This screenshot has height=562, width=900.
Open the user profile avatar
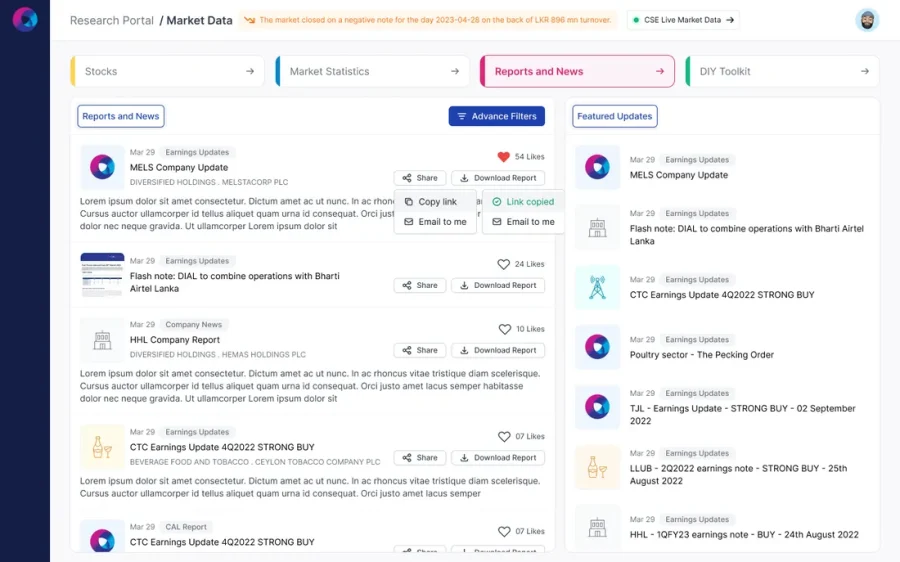(867, 20)
